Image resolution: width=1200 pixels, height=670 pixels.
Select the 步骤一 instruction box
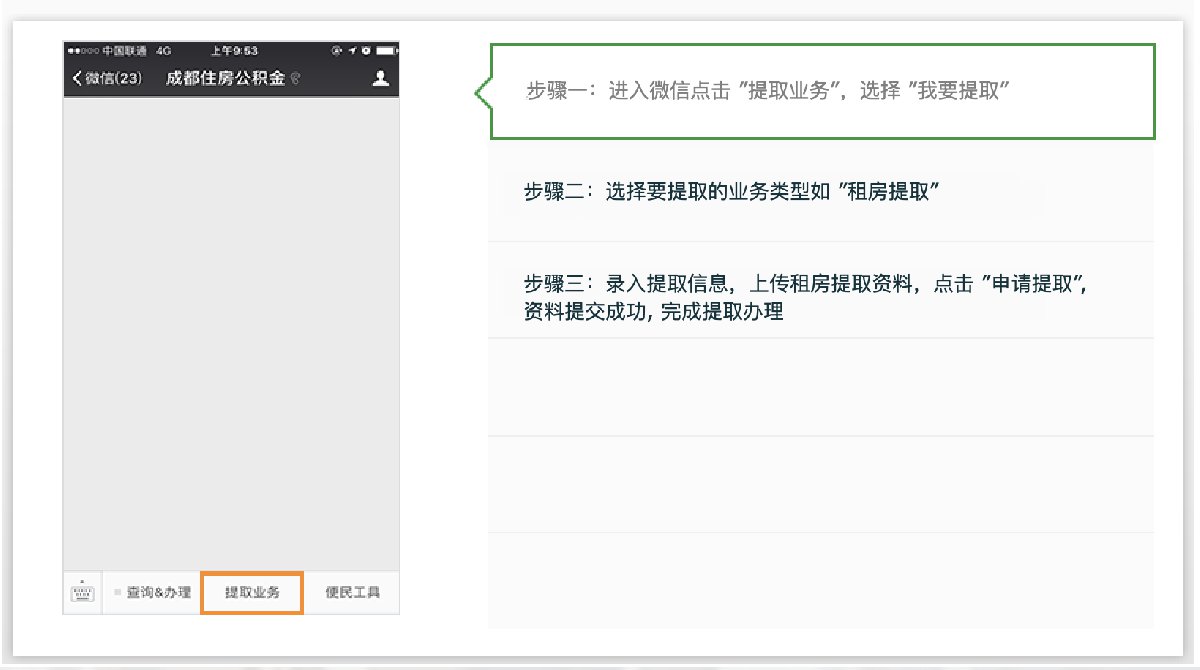click(820, 91)
